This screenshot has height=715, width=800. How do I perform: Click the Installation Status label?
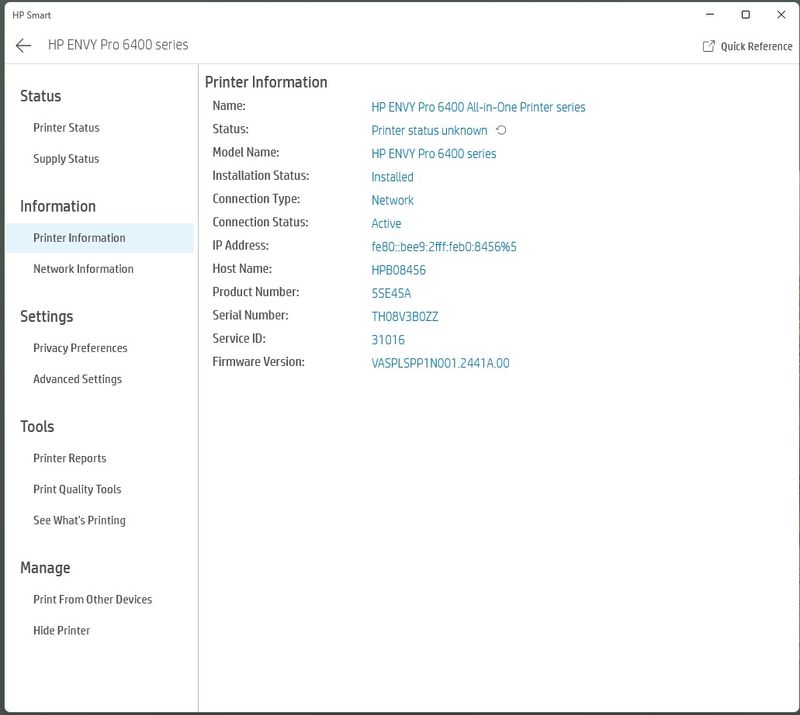261,176
